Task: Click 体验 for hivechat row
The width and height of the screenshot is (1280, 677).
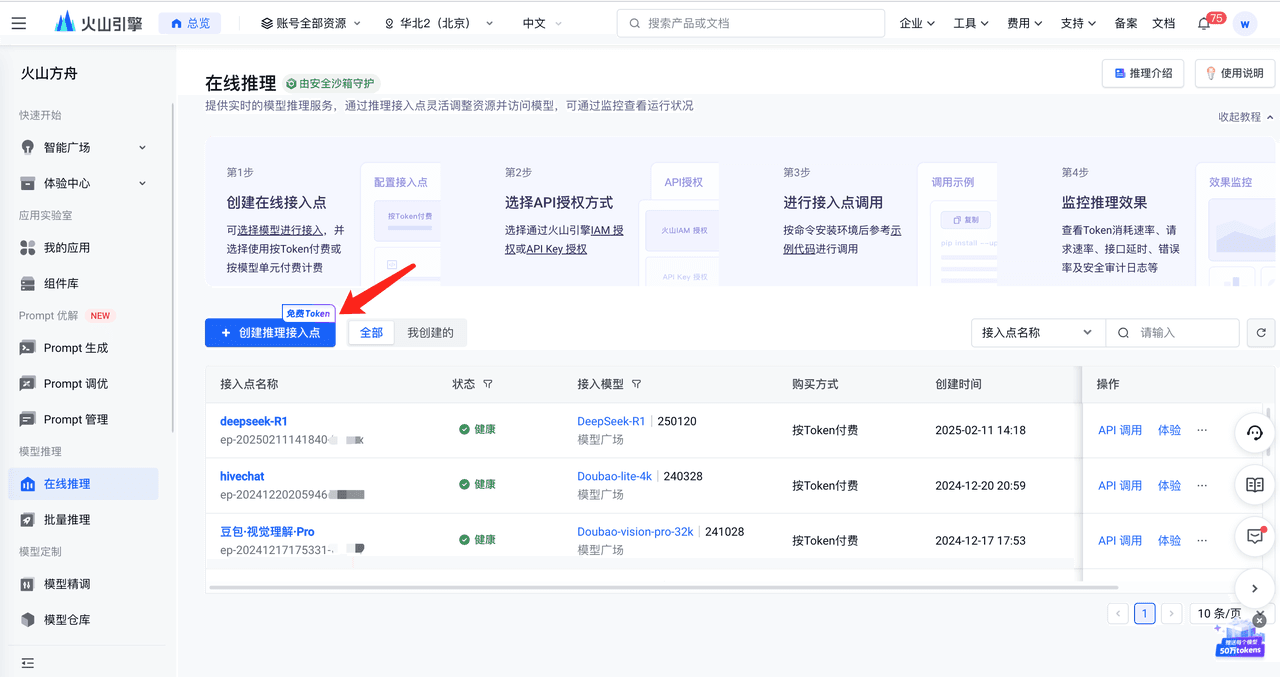Action: (x=1169, y=485)
